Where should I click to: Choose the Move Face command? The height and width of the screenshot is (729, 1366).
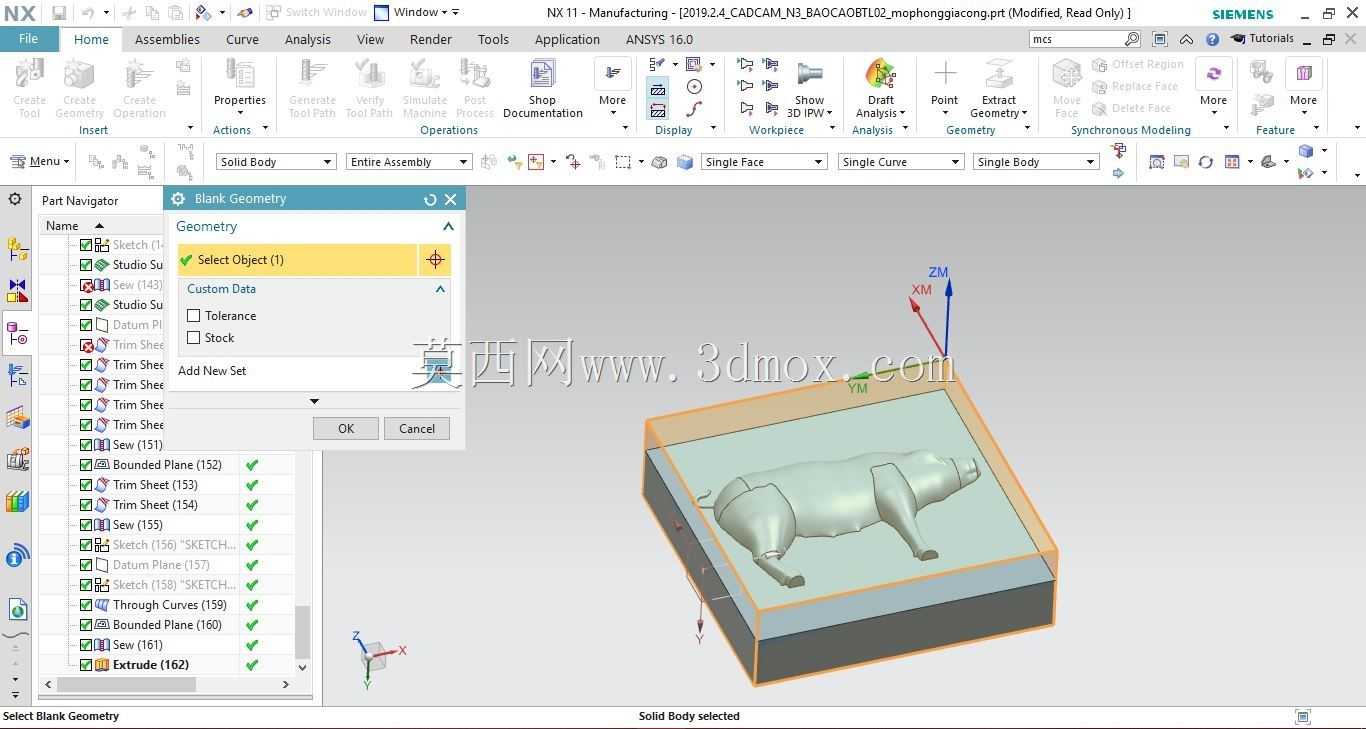1066,88
